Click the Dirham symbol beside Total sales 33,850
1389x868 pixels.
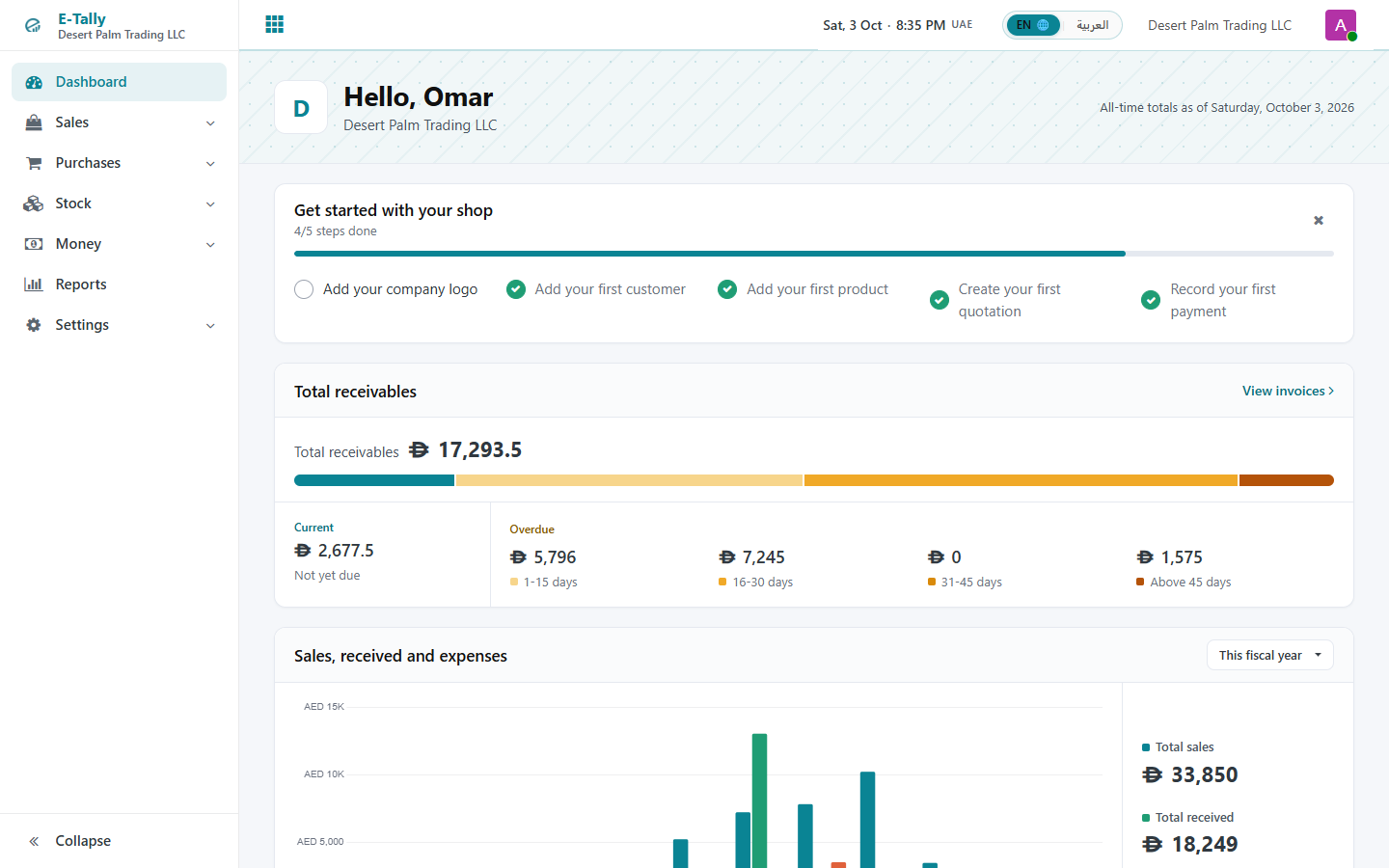point(1153,774)
